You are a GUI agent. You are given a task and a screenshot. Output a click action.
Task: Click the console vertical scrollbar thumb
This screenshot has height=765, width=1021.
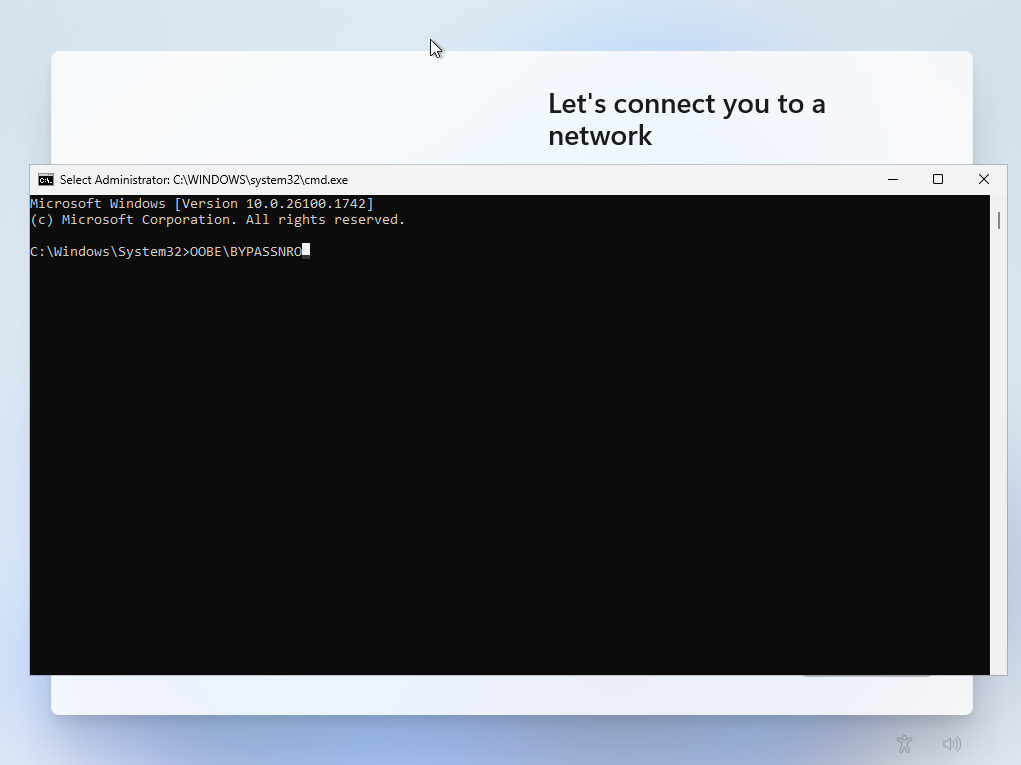(x=998, y=220)
